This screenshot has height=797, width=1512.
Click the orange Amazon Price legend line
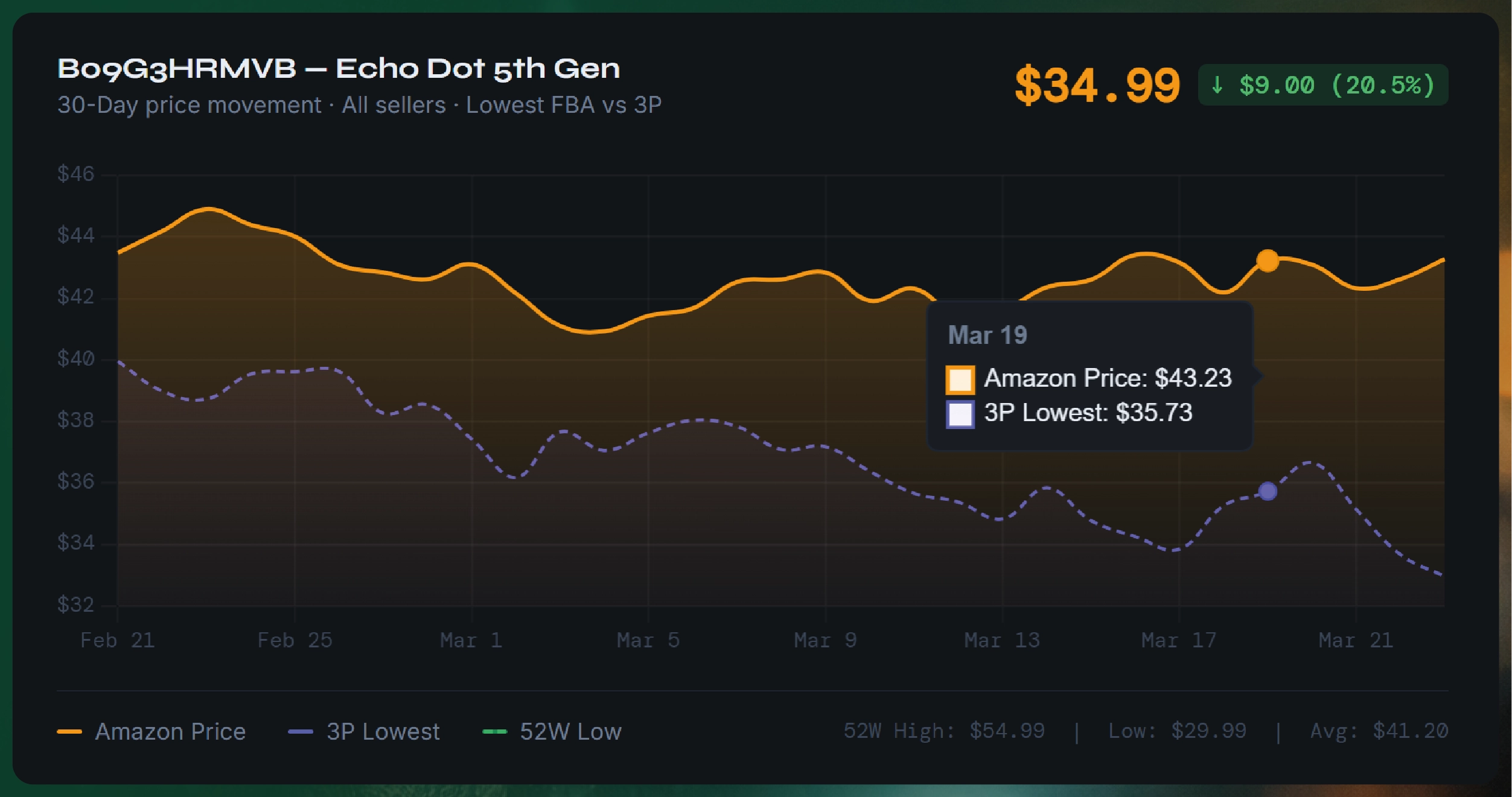coord(69,732)
